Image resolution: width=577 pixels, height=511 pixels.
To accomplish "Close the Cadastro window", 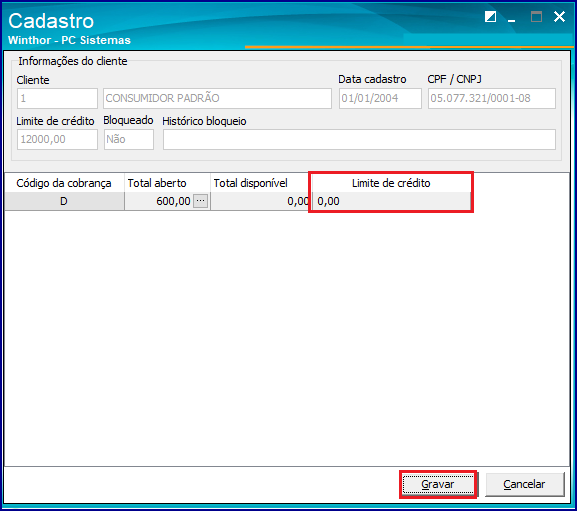I will point(559,17).
